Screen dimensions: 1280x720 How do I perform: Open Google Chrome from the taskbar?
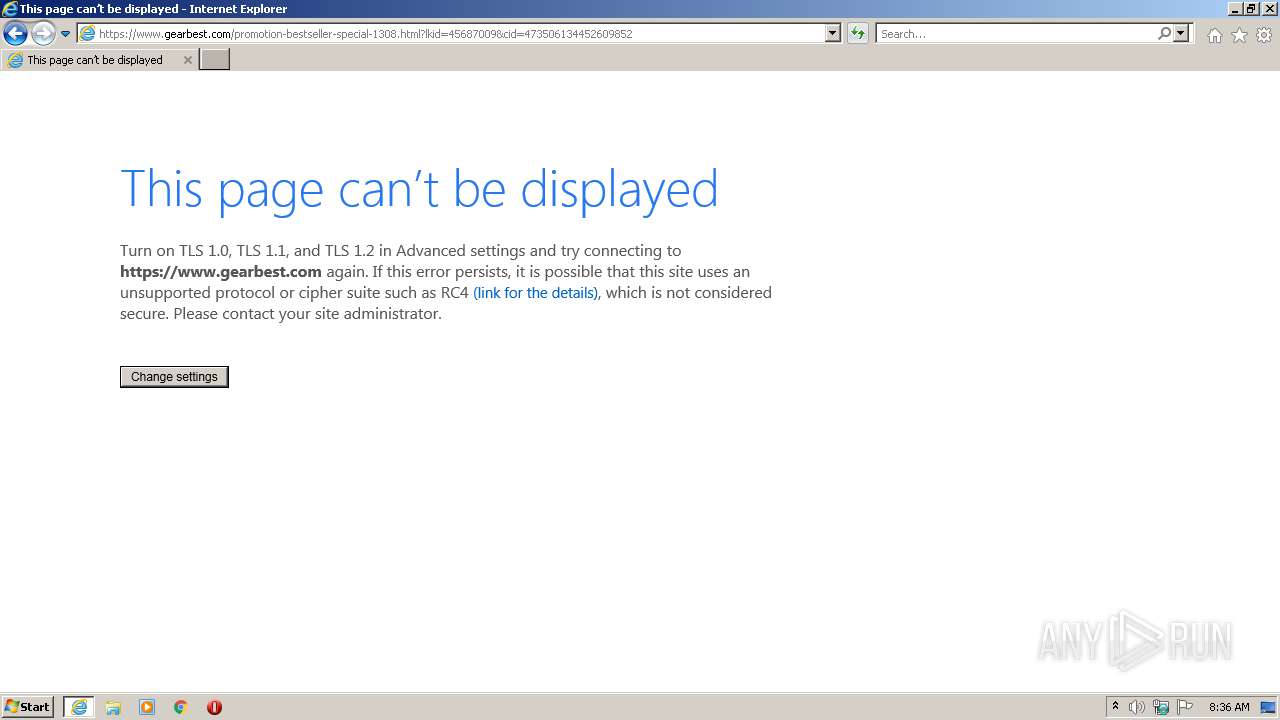click(181, 707)
